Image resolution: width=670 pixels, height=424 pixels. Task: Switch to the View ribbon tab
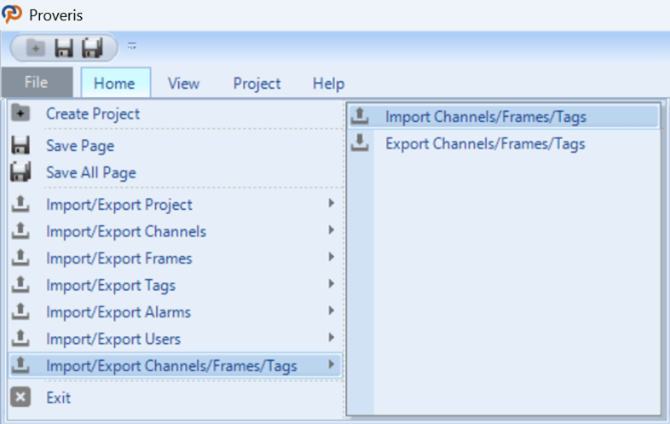183,83
